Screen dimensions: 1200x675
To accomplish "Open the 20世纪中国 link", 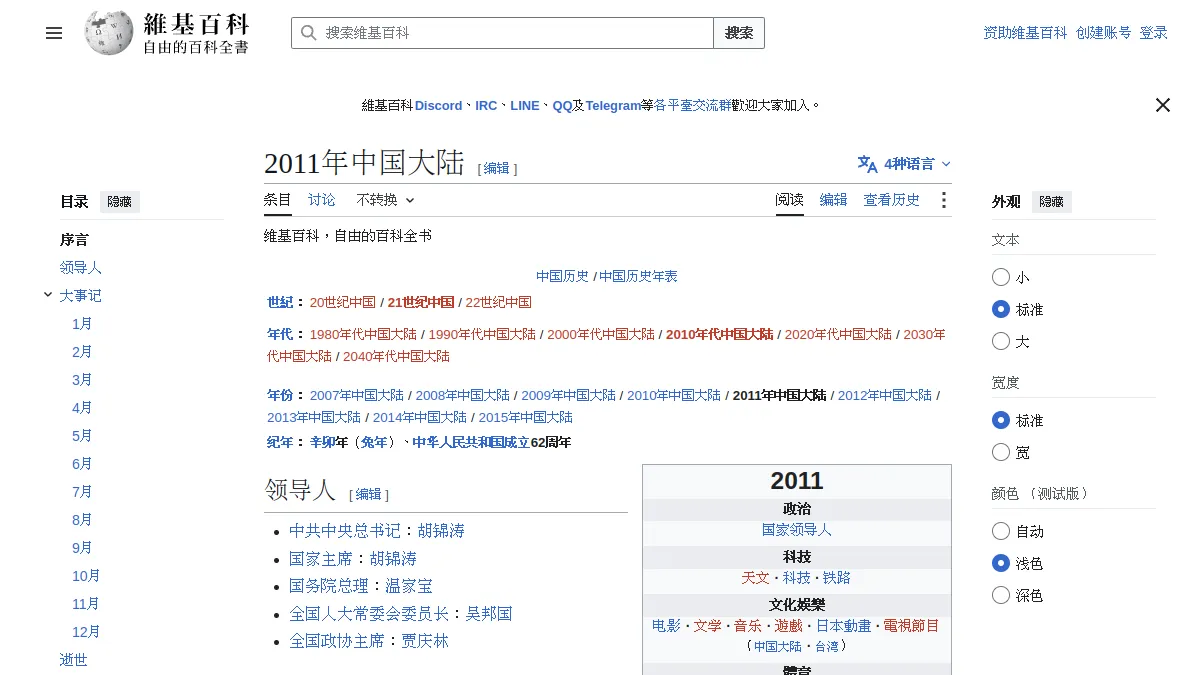I will (343, 302).
